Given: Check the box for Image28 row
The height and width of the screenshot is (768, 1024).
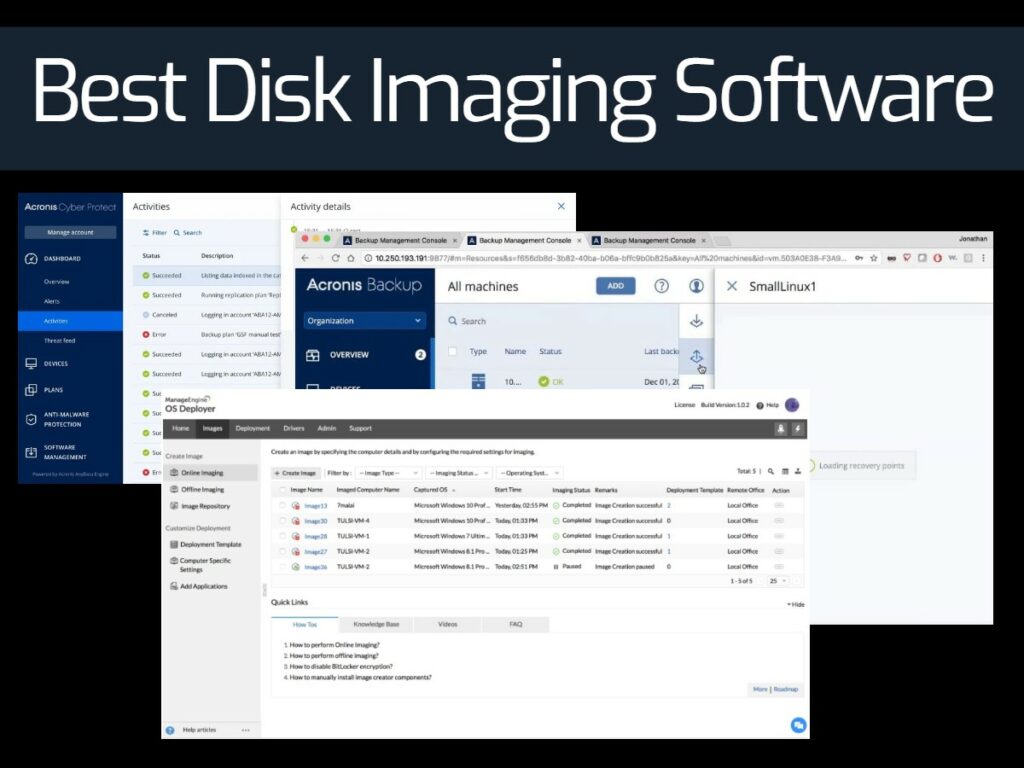Looking at the screenshot, I should coord(282,536).
